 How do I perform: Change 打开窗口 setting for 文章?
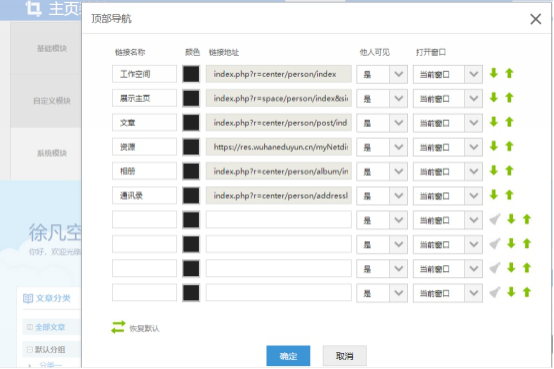coord(448,123)
